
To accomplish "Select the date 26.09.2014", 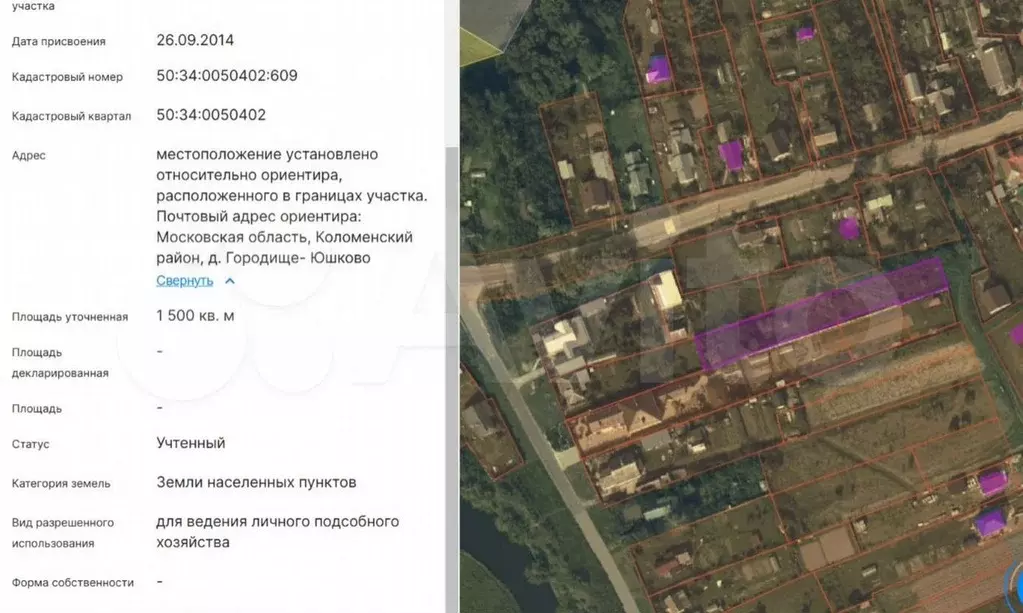I will pos(195,40).
